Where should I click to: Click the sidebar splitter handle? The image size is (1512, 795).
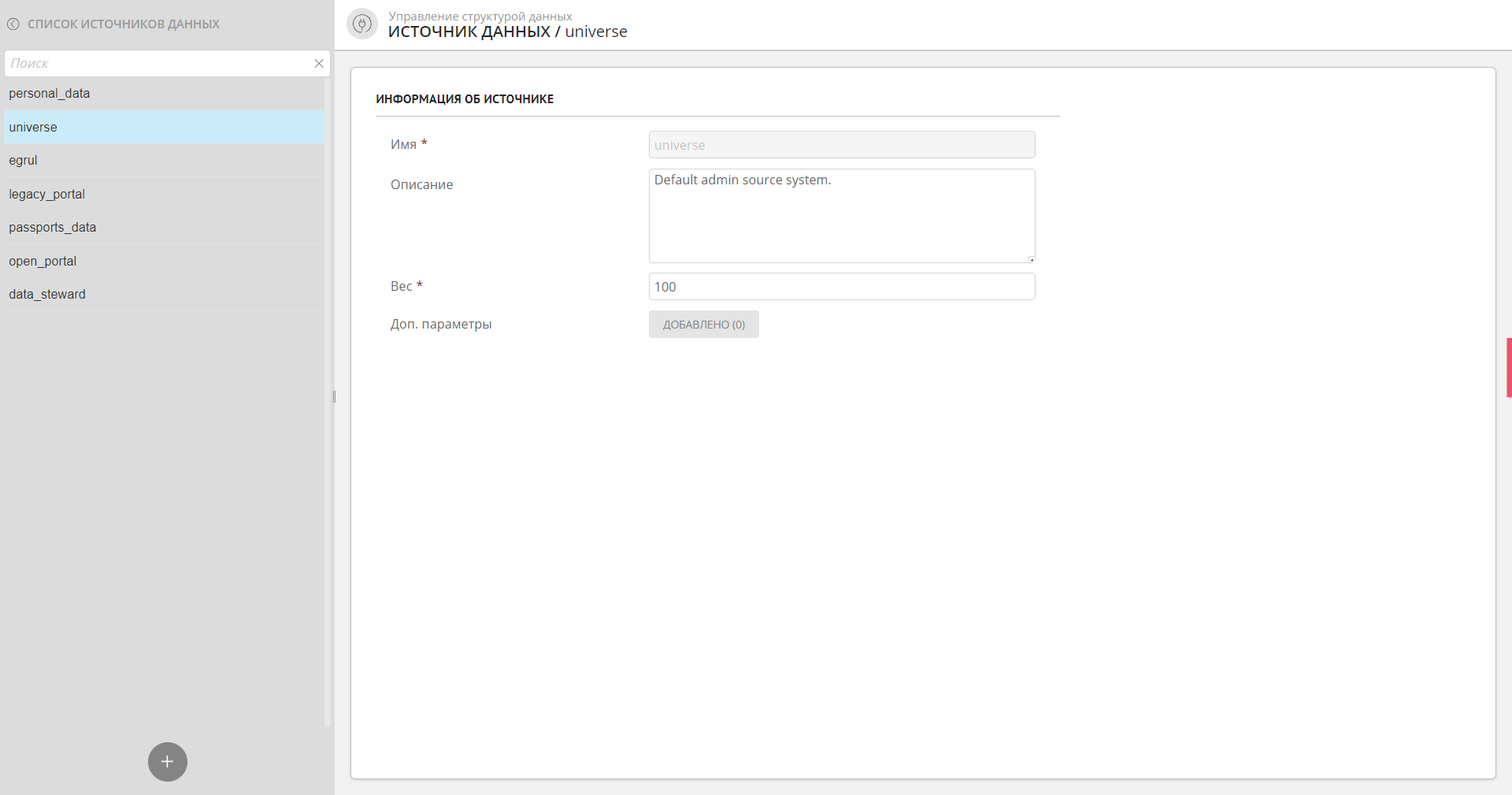pyautogui.click(x=334, y=397)
